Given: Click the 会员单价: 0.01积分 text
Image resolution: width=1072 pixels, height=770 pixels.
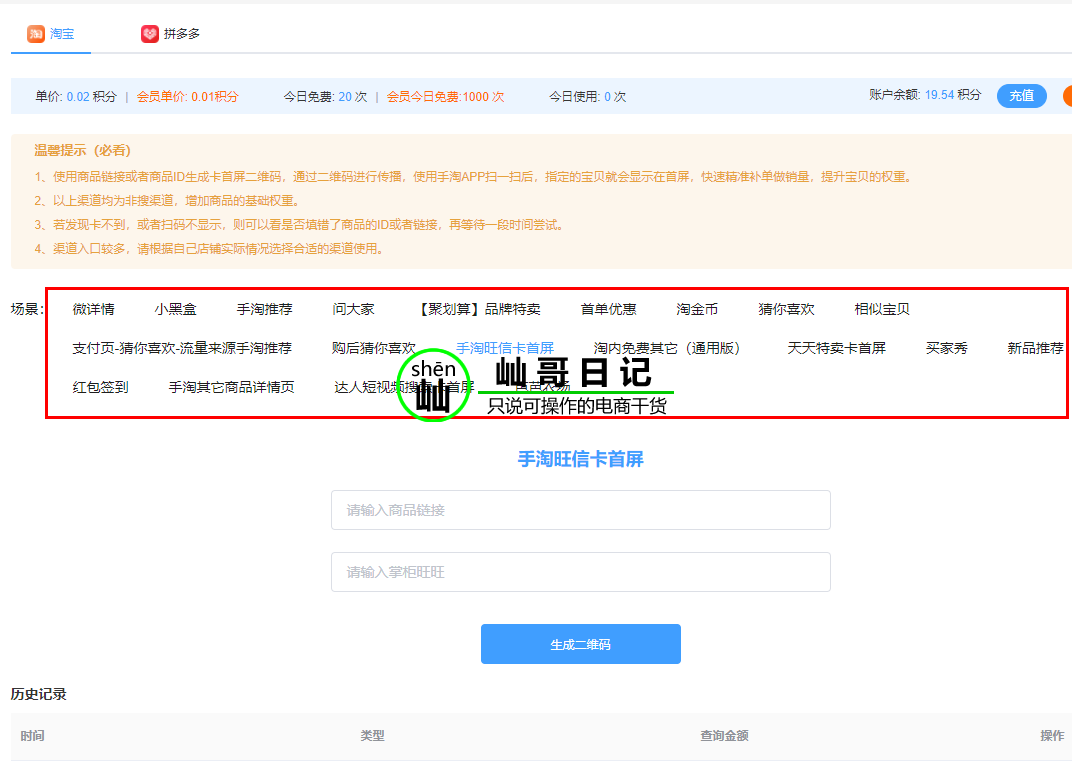Looking at the screenshot, I should pyautogui.click(x=187, y=96).
